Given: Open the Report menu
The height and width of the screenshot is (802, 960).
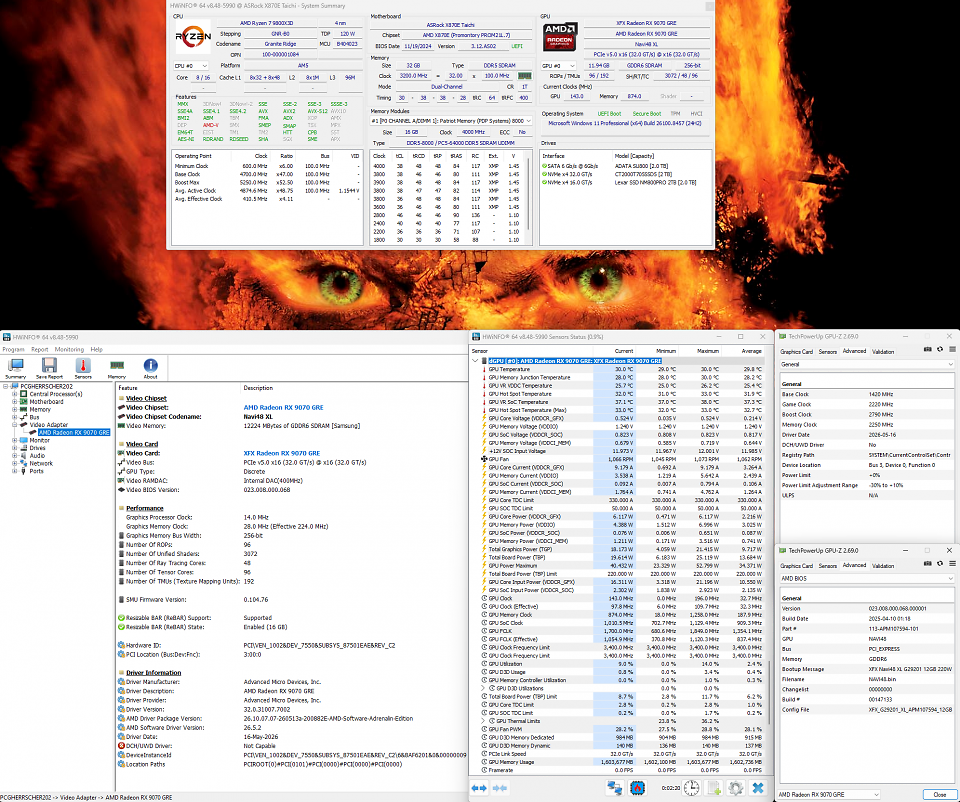Looking at the screenshot, I should (x=40, y=350).
